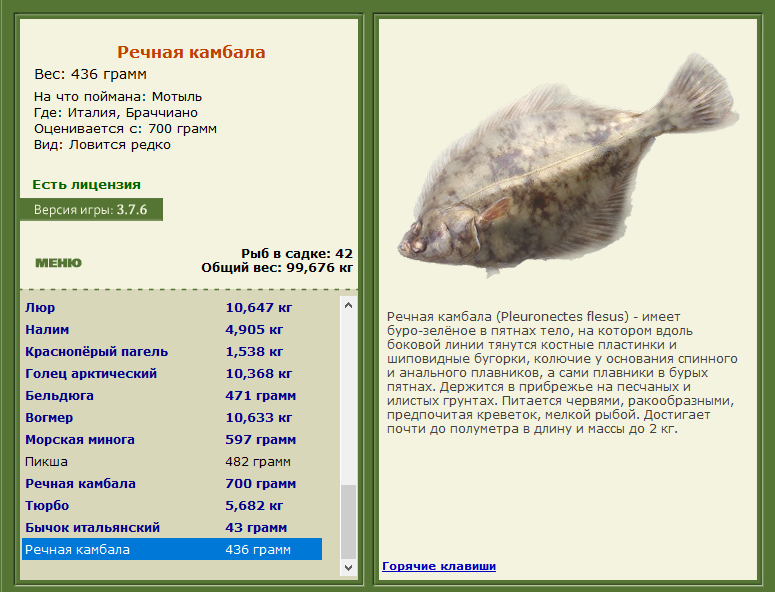The width and height of the screenshot is (775, 592).
Task: Select the Вогмер row
Action: 172,418
